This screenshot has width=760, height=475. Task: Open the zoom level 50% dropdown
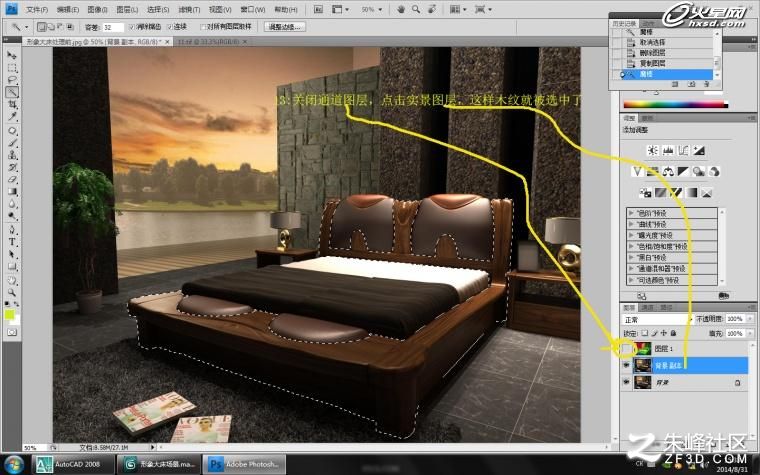372,9
